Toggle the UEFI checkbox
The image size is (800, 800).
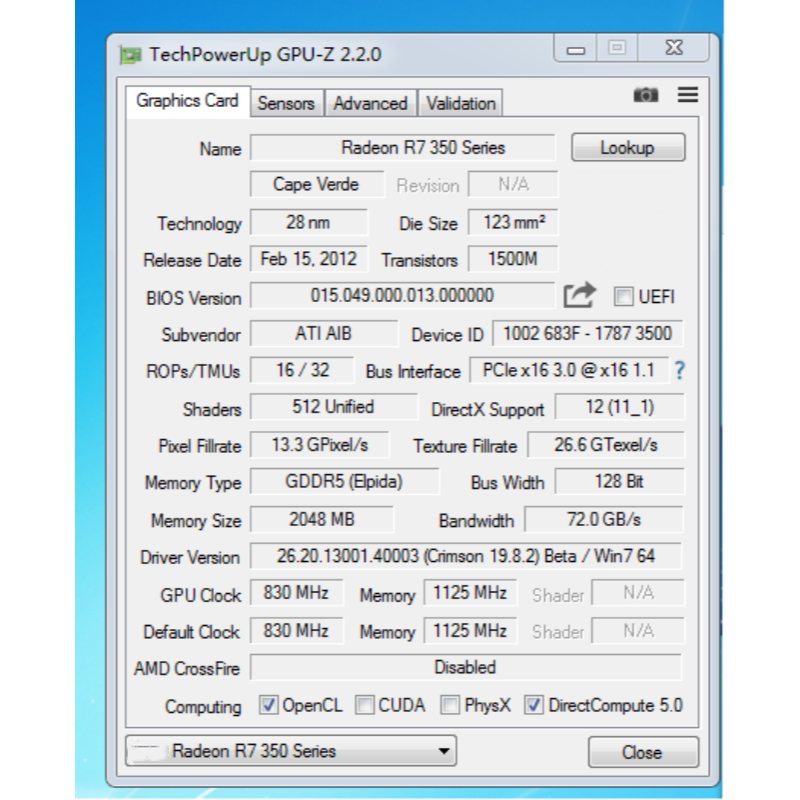[623, 296]
